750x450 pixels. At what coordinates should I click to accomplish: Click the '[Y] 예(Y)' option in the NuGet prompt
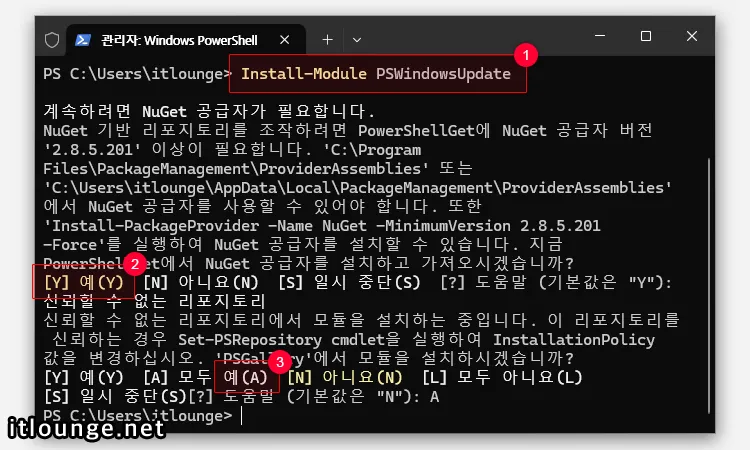coord(84,282)
